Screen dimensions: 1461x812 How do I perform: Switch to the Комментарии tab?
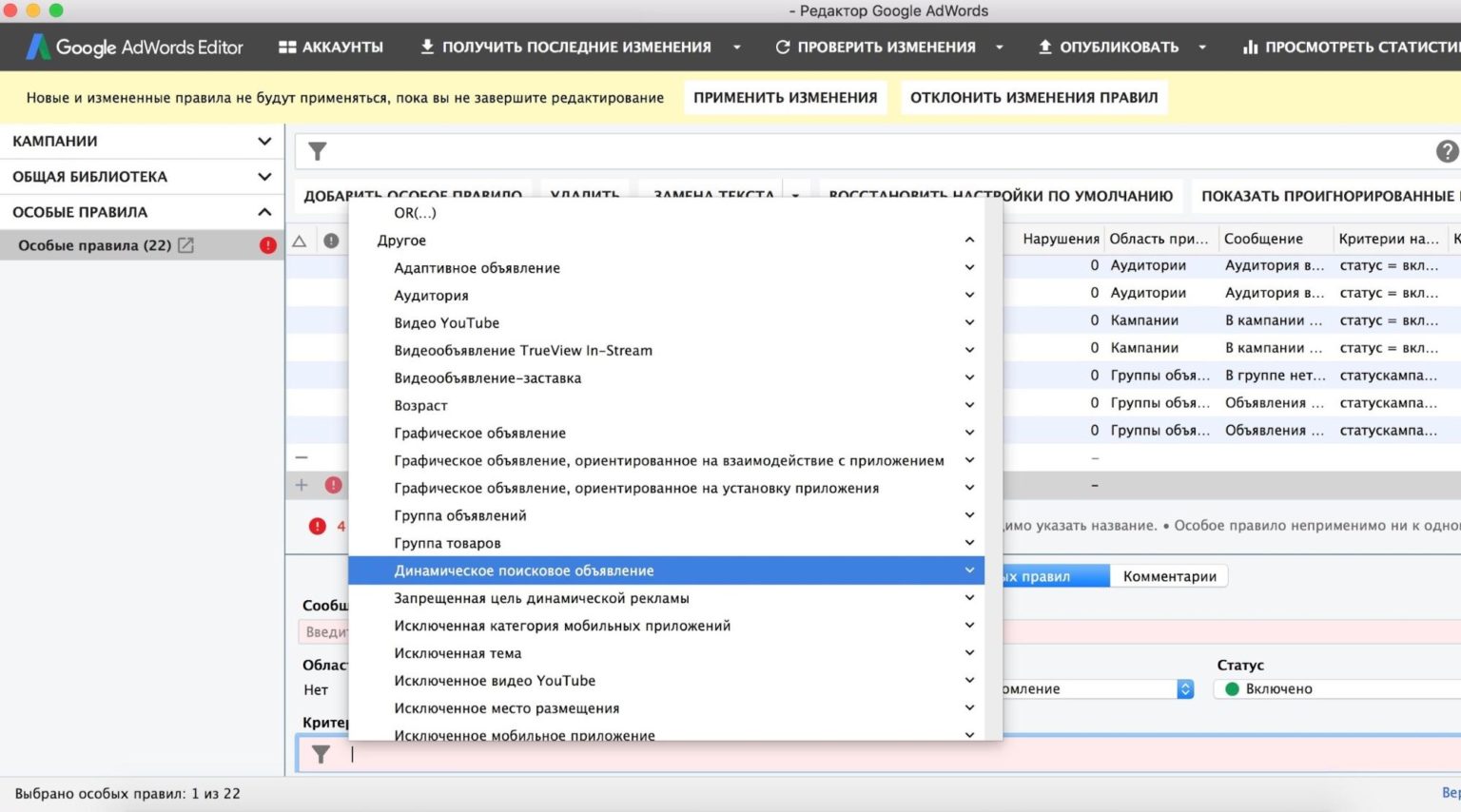[x=1168, y=575]
